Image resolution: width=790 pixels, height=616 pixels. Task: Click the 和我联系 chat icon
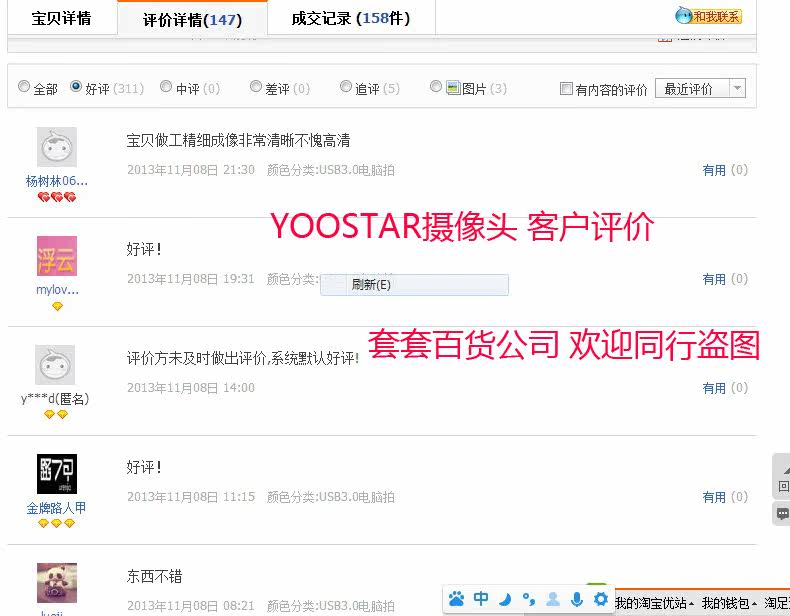708,16
